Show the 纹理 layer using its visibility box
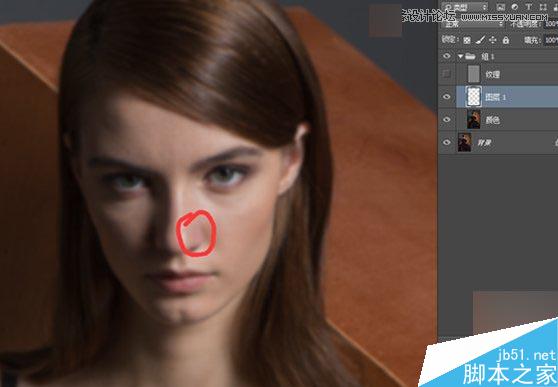Viewport: 558px width, 387px height. 447,74
